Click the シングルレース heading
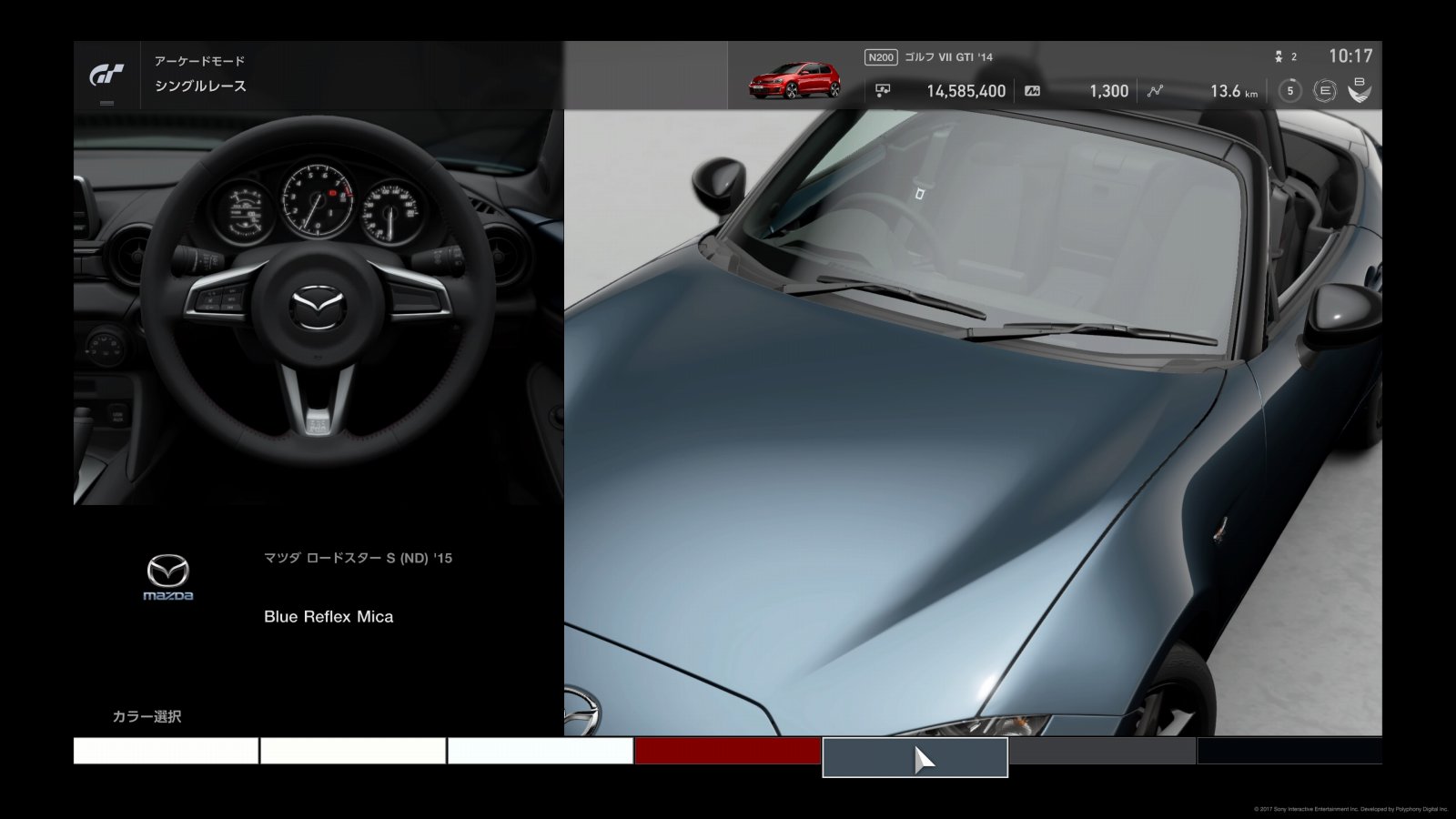This screenshot has height=819, width=1456. (x=200, y=86)
